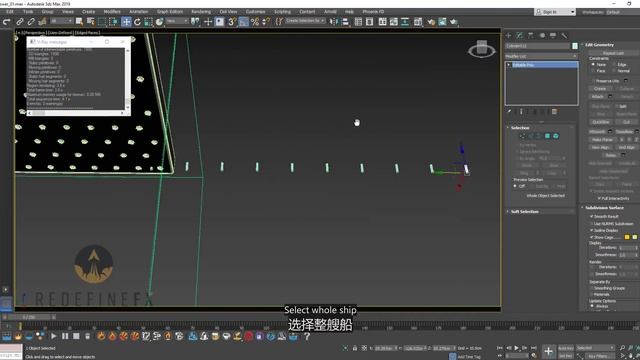Open the Modifiers menu
The width and height of the screenshot is (640, 360).
[x=112, y=12]
